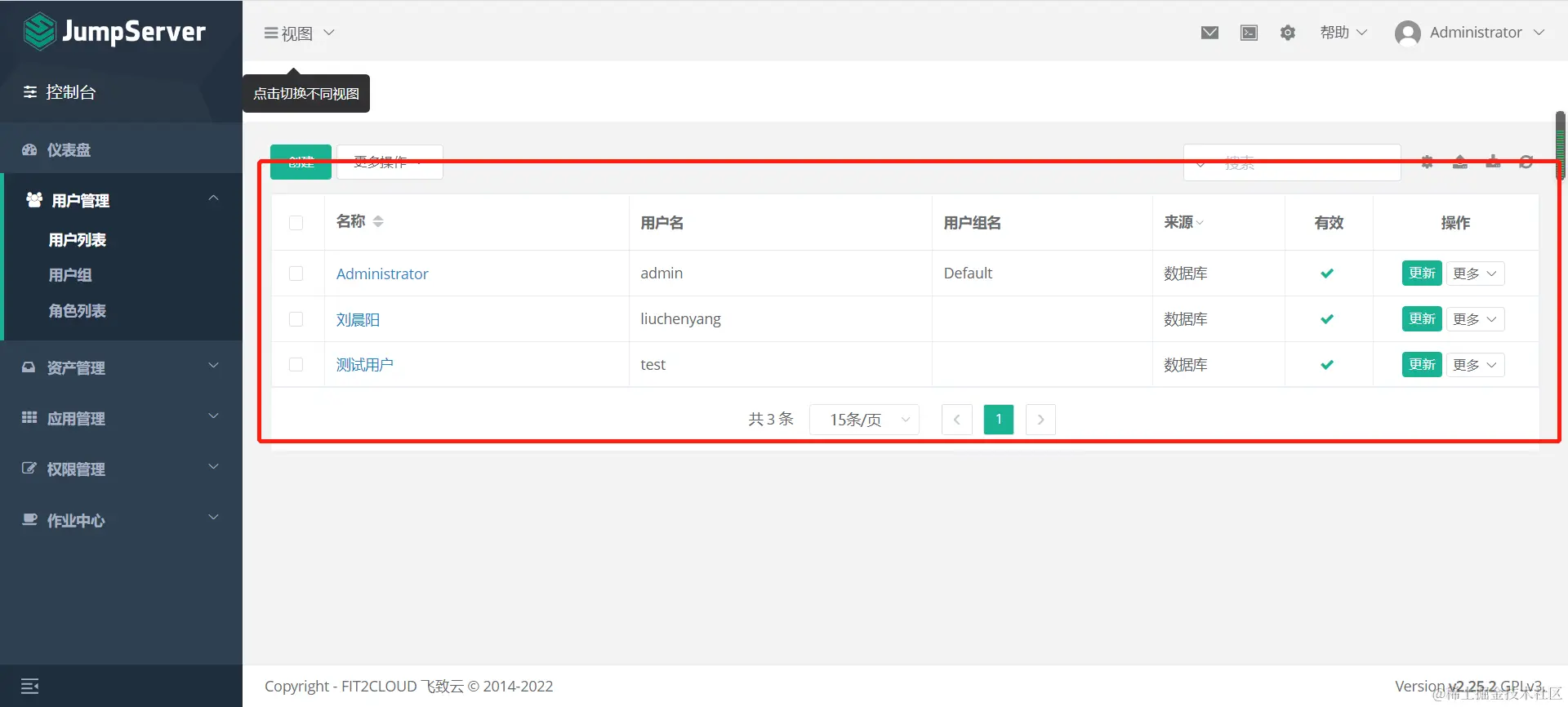
Task: Check the 测试用户 row checkbox
Action: coord(296,365)
